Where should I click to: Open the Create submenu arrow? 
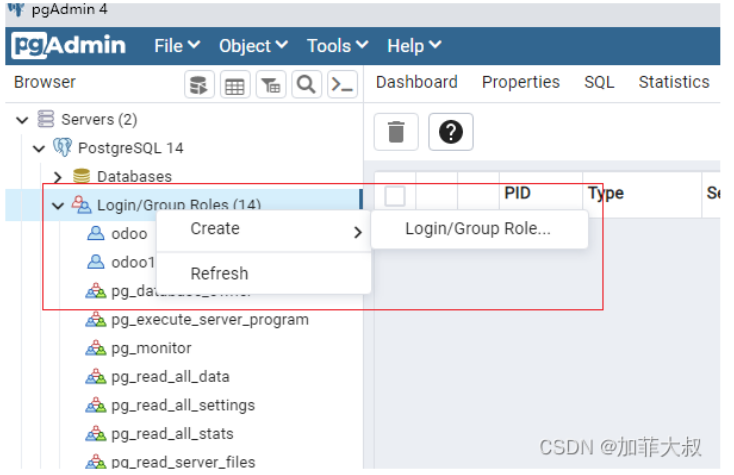tap(358, 232)
